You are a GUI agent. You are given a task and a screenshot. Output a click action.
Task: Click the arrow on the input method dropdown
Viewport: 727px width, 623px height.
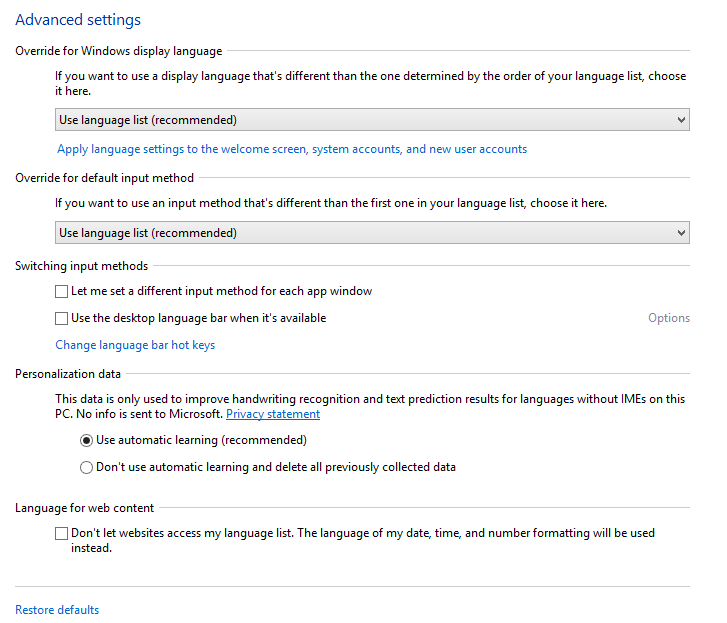[681, 233]
